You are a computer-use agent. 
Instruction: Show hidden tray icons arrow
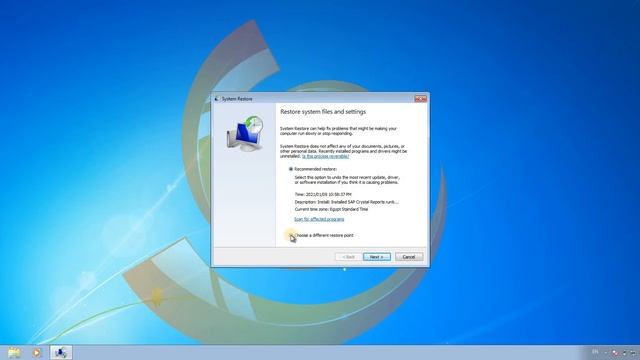pyautogui.click(x=606, y=352)
